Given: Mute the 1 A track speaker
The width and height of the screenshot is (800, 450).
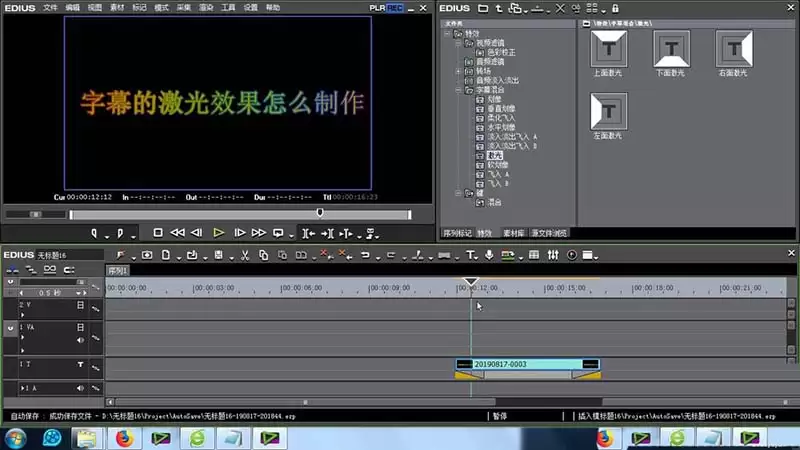Looking at the screenshot, I should pyautogui.click(x=80, y=388).
